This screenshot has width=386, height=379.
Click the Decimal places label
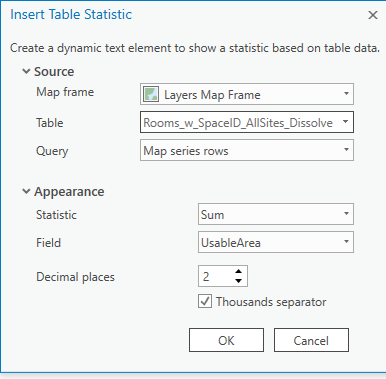(x=75, y=277)
